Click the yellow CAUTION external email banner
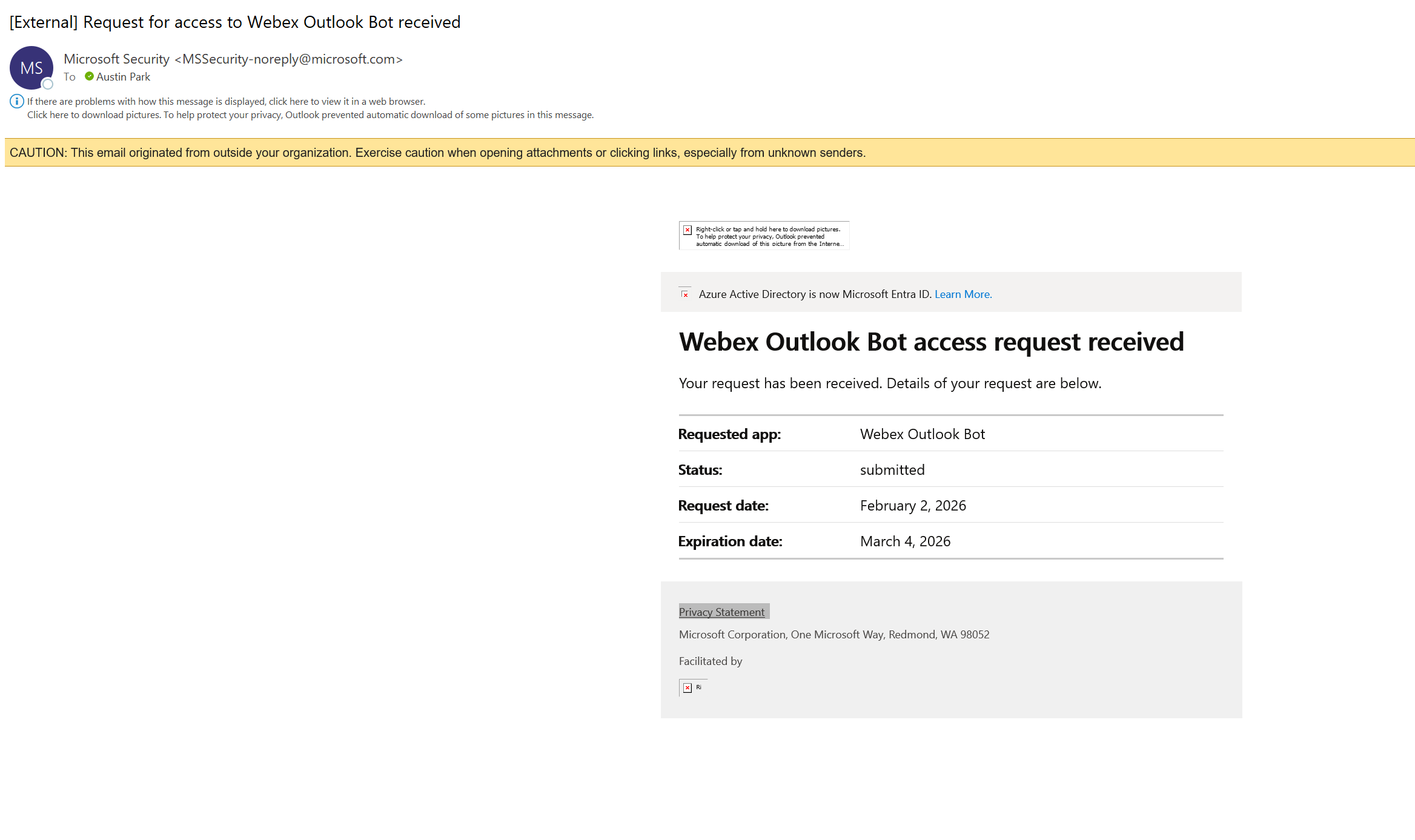 point(710,153)
